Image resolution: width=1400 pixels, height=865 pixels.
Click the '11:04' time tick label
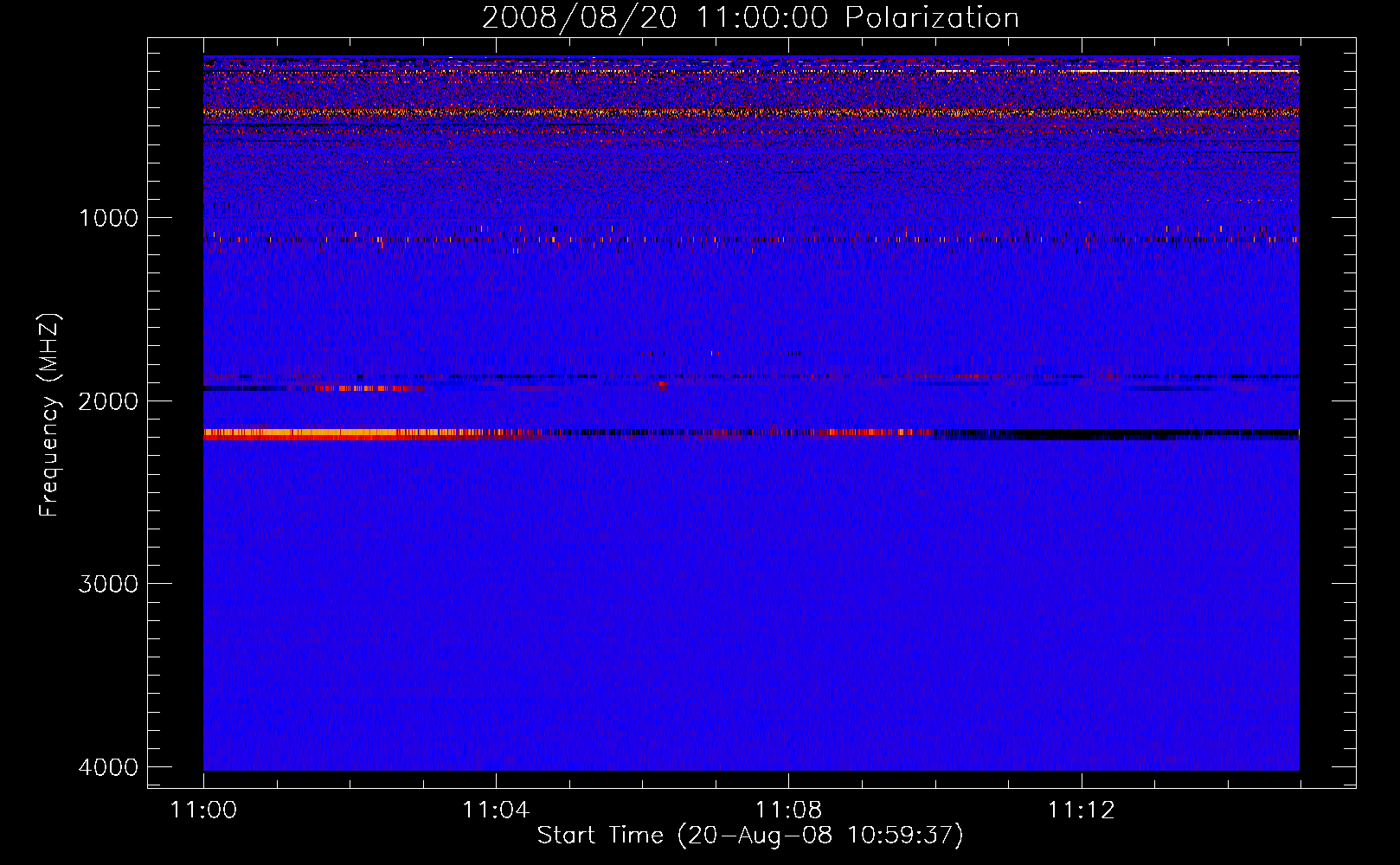pyautogui.click(x=496, y=811)
